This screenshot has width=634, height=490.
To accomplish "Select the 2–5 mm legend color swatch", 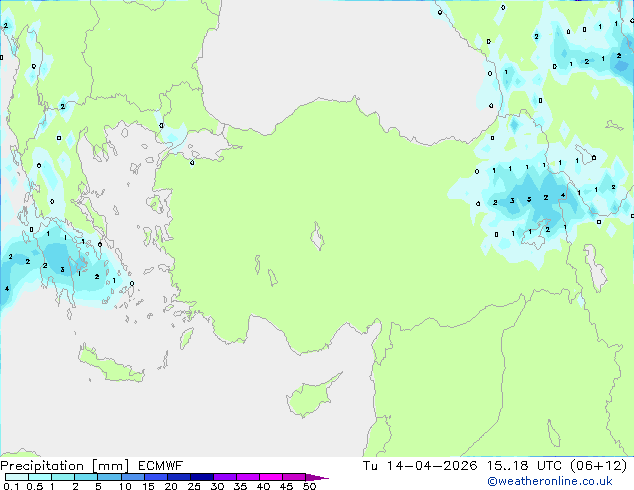I will [x=86, y=477].
